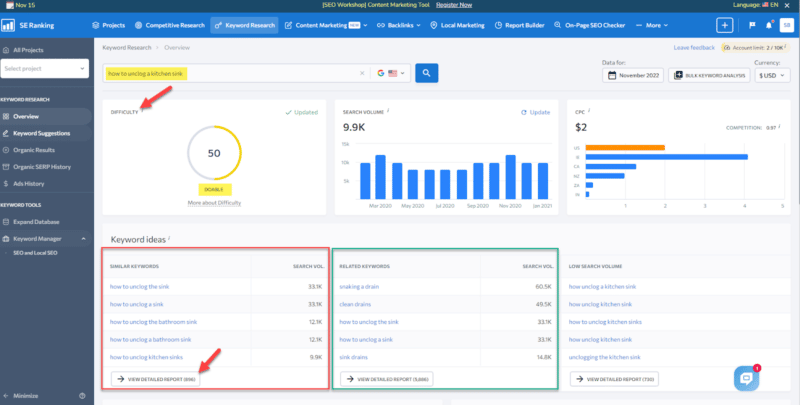
Task: Open the SE user avatar menu
Action: coord(788,25)
